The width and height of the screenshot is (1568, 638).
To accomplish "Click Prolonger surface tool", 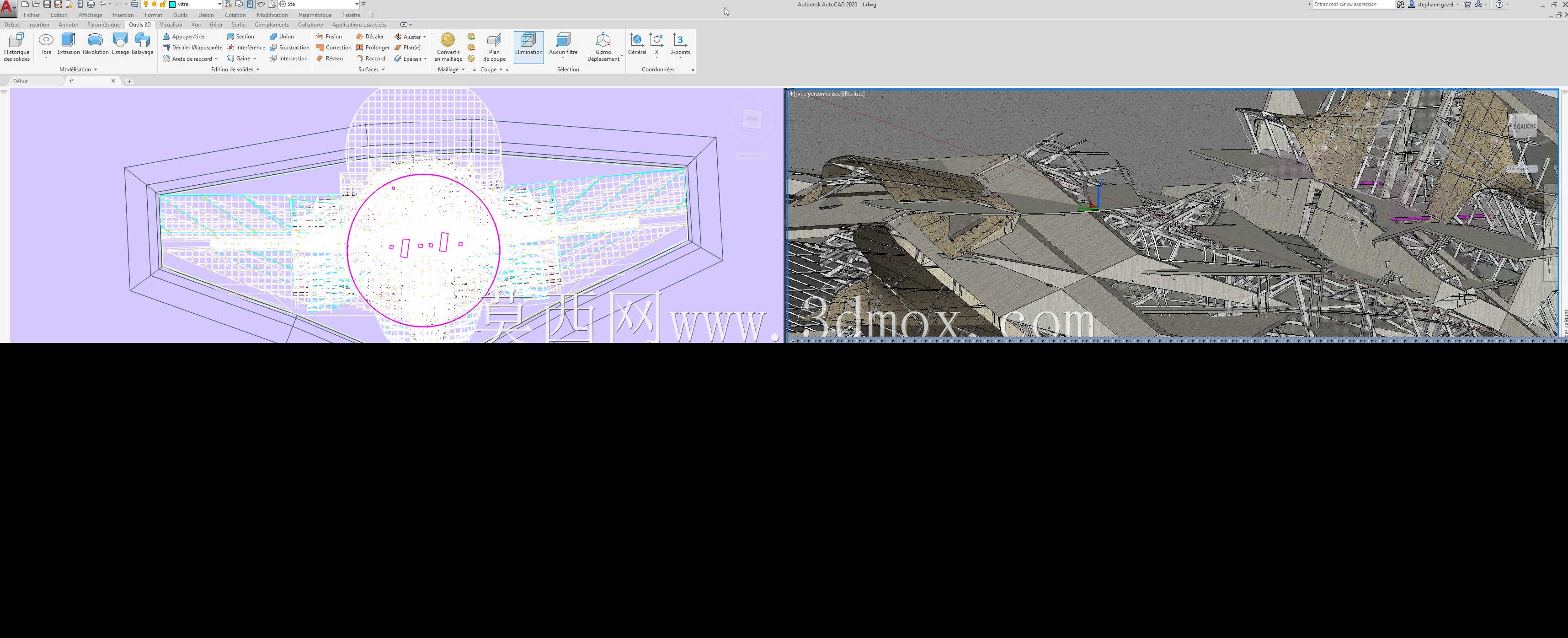I will (x=373, y=48).
